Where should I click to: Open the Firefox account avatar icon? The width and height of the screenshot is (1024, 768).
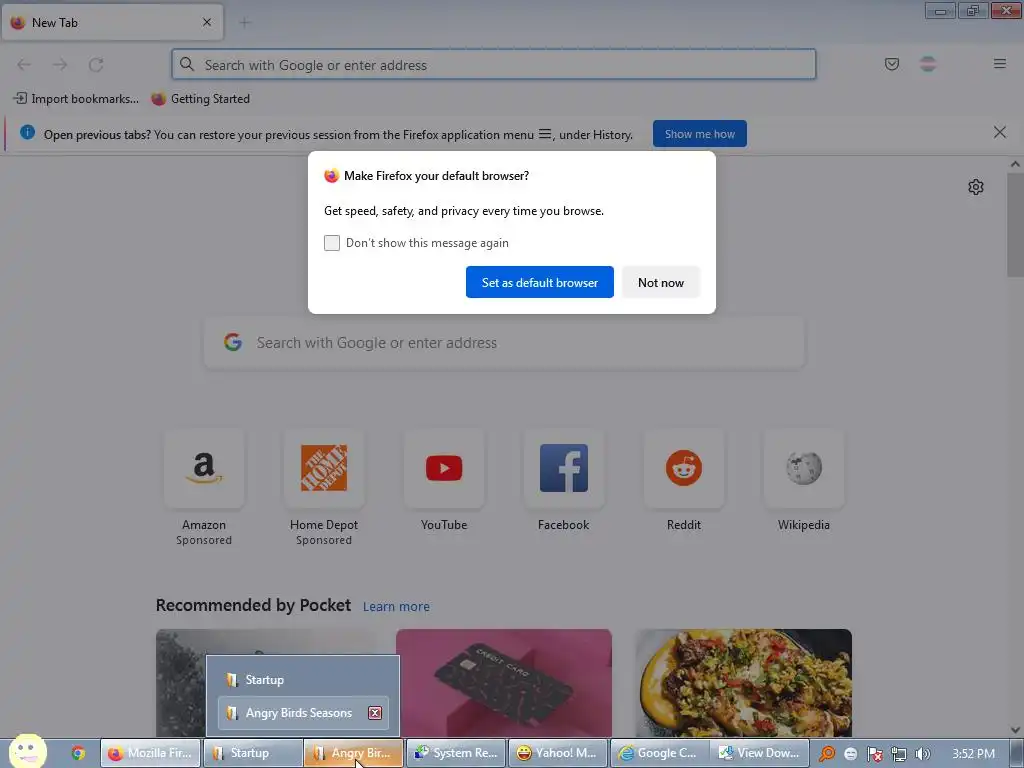tap(928, 64)
